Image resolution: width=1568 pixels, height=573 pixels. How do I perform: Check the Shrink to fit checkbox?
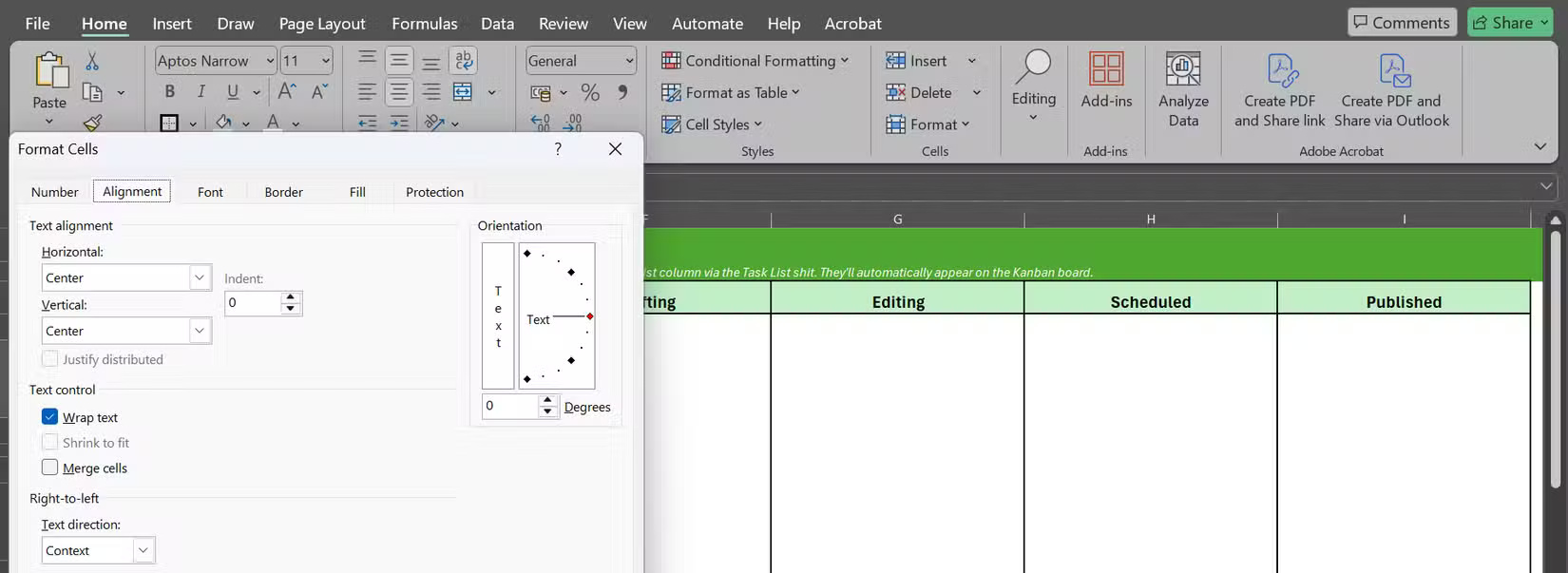[x=50, y=442]
